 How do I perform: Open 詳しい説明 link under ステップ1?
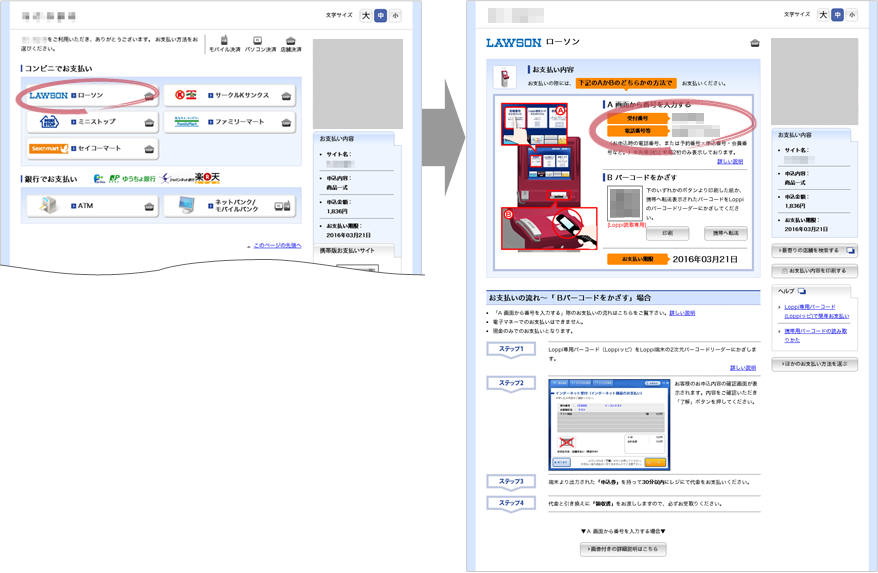point(743,368)
